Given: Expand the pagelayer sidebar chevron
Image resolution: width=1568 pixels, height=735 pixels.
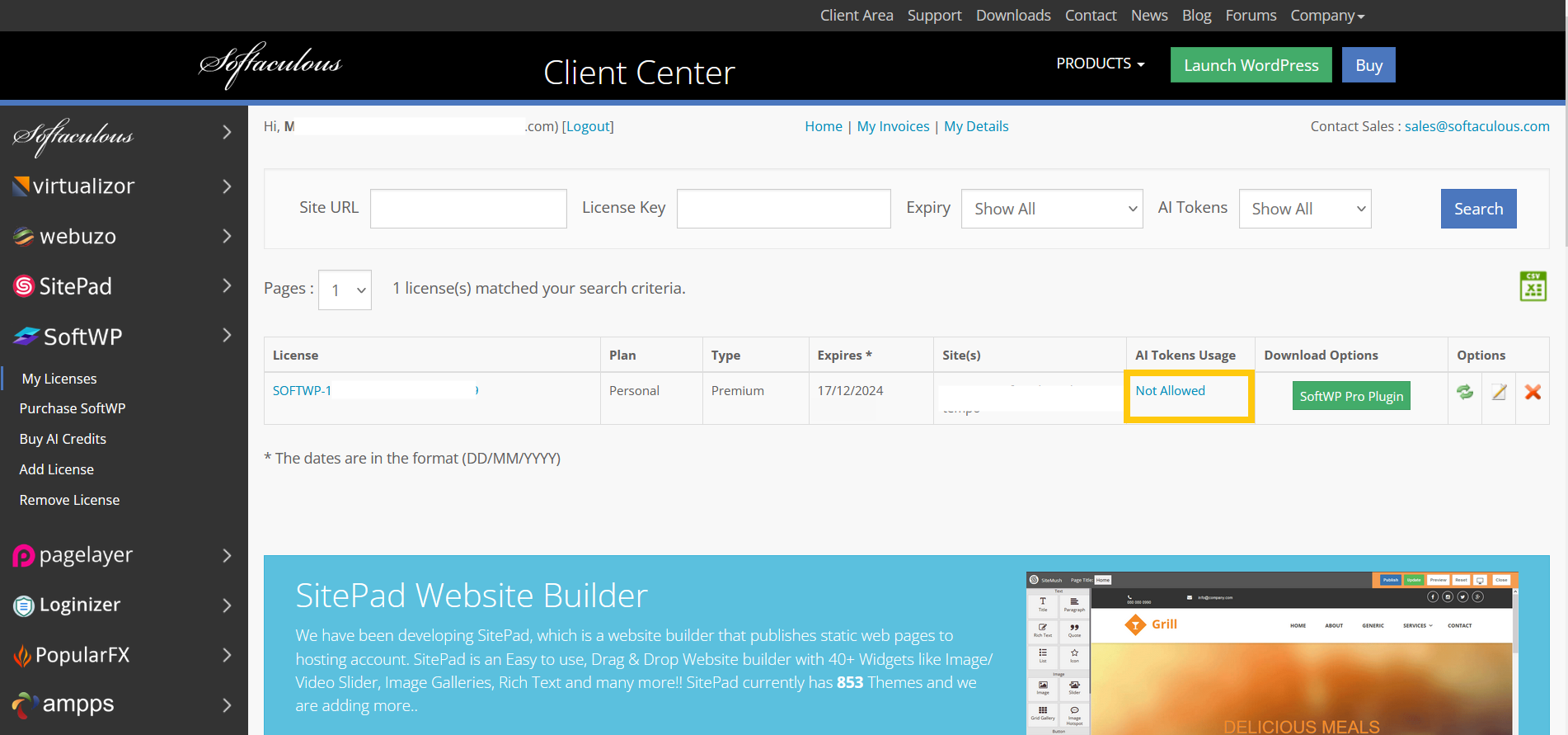Looking at the screenshot, I should coord(227,556).
